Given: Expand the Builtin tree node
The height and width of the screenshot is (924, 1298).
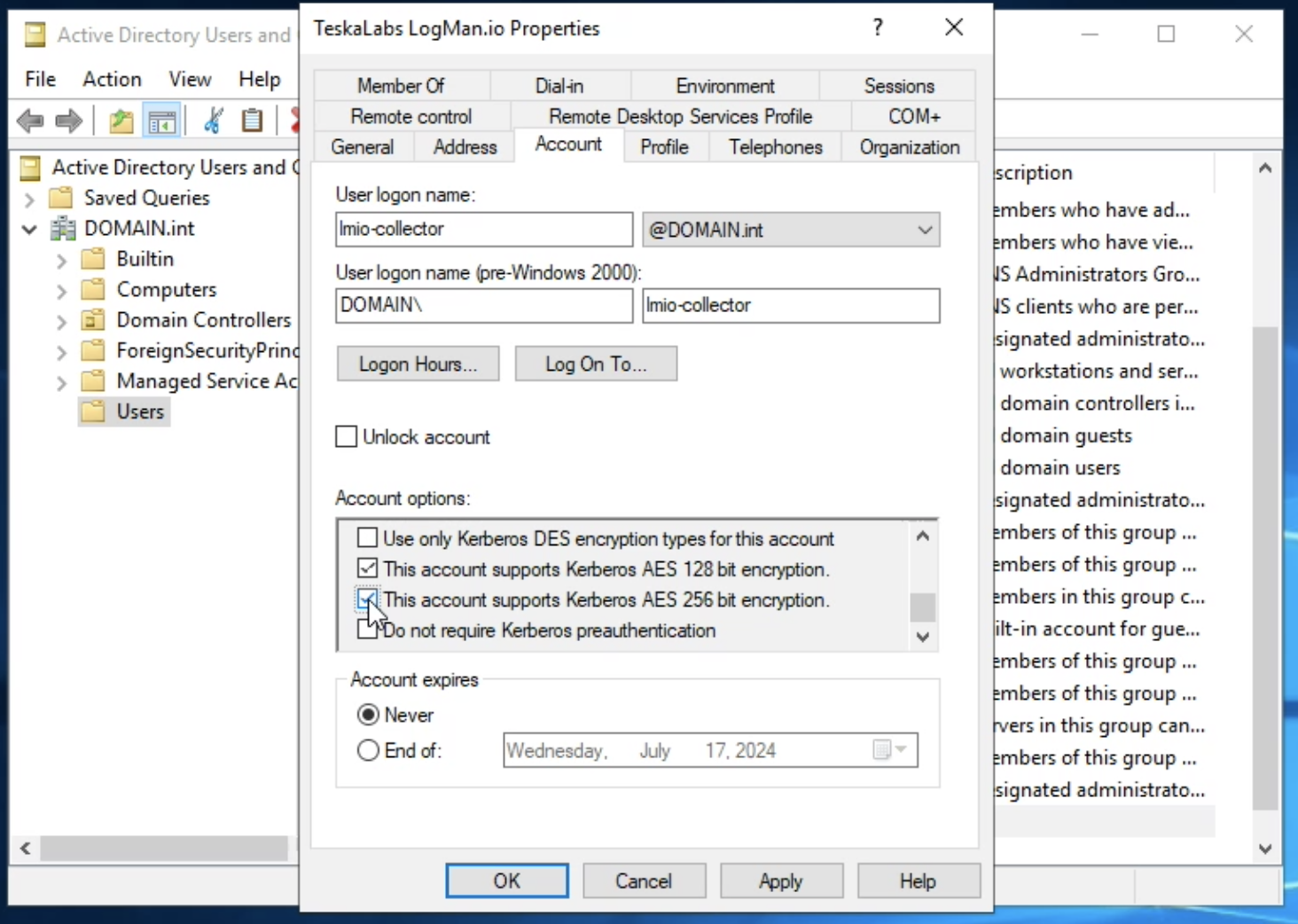Looking at the screenshot, I should (x=61, y=261).
